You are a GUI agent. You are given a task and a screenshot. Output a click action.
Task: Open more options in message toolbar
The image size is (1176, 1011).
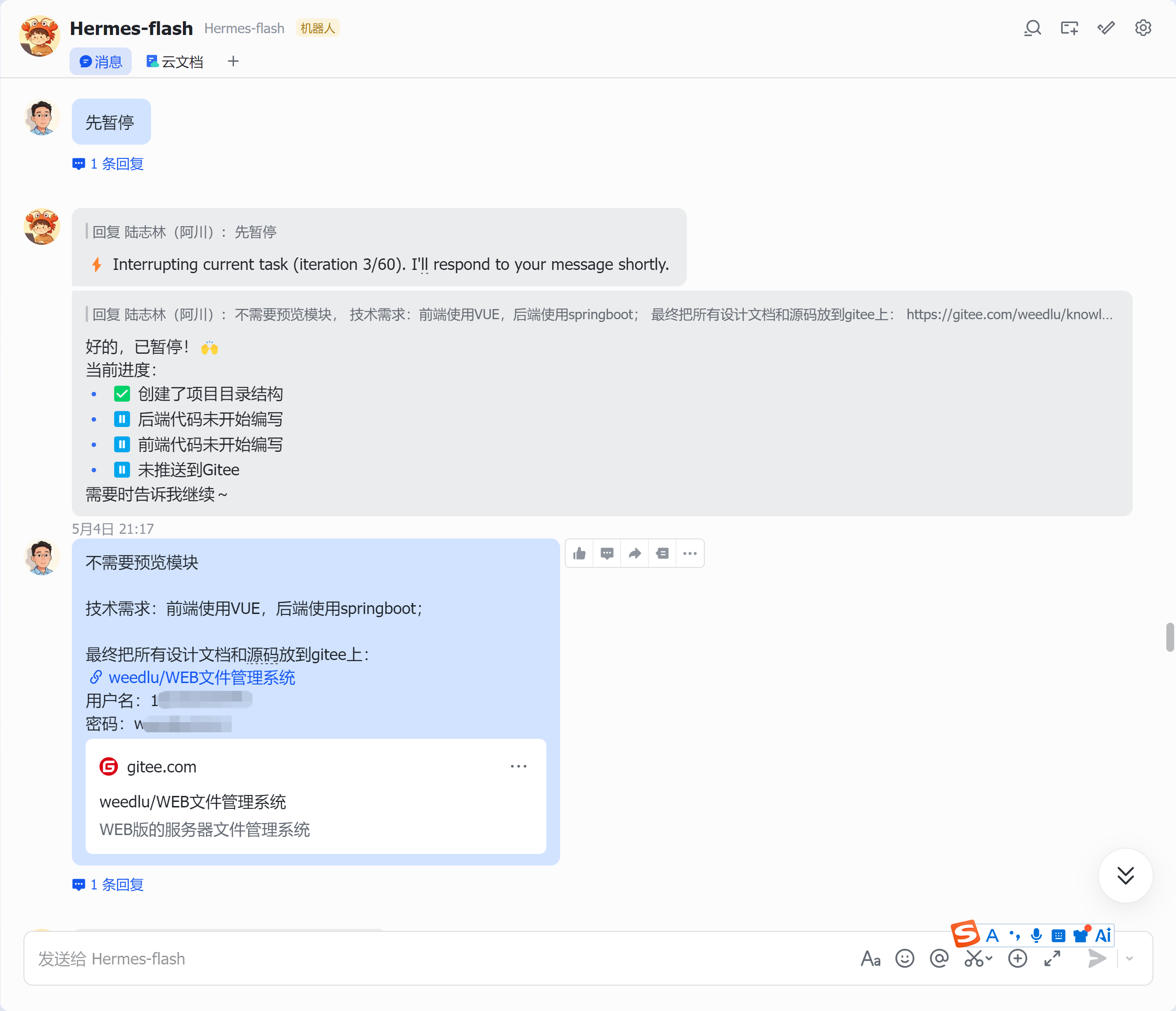tap(690, 554)
